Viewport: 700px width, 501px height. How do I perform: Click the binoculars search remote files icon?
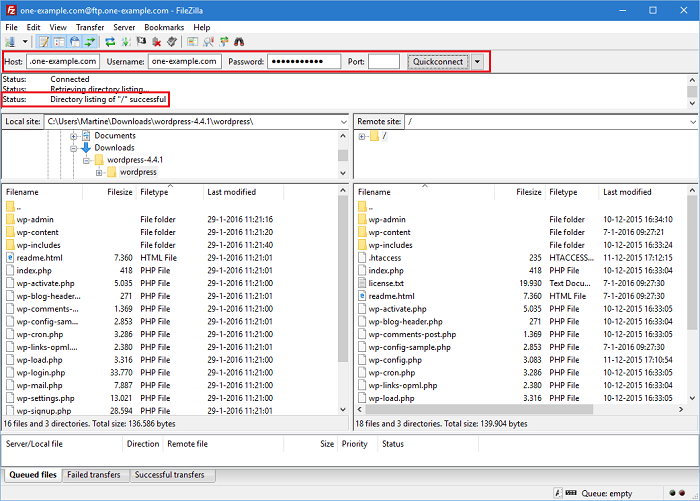239,42
